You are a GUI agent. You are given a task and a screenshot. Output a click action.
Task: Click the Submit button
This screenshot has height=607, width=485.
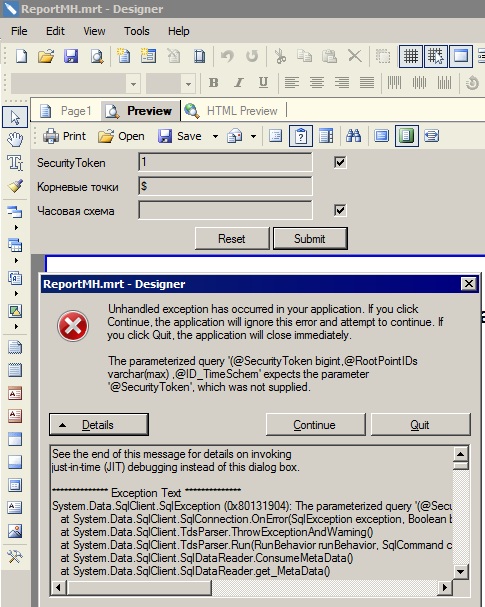[x=310, y=238]
